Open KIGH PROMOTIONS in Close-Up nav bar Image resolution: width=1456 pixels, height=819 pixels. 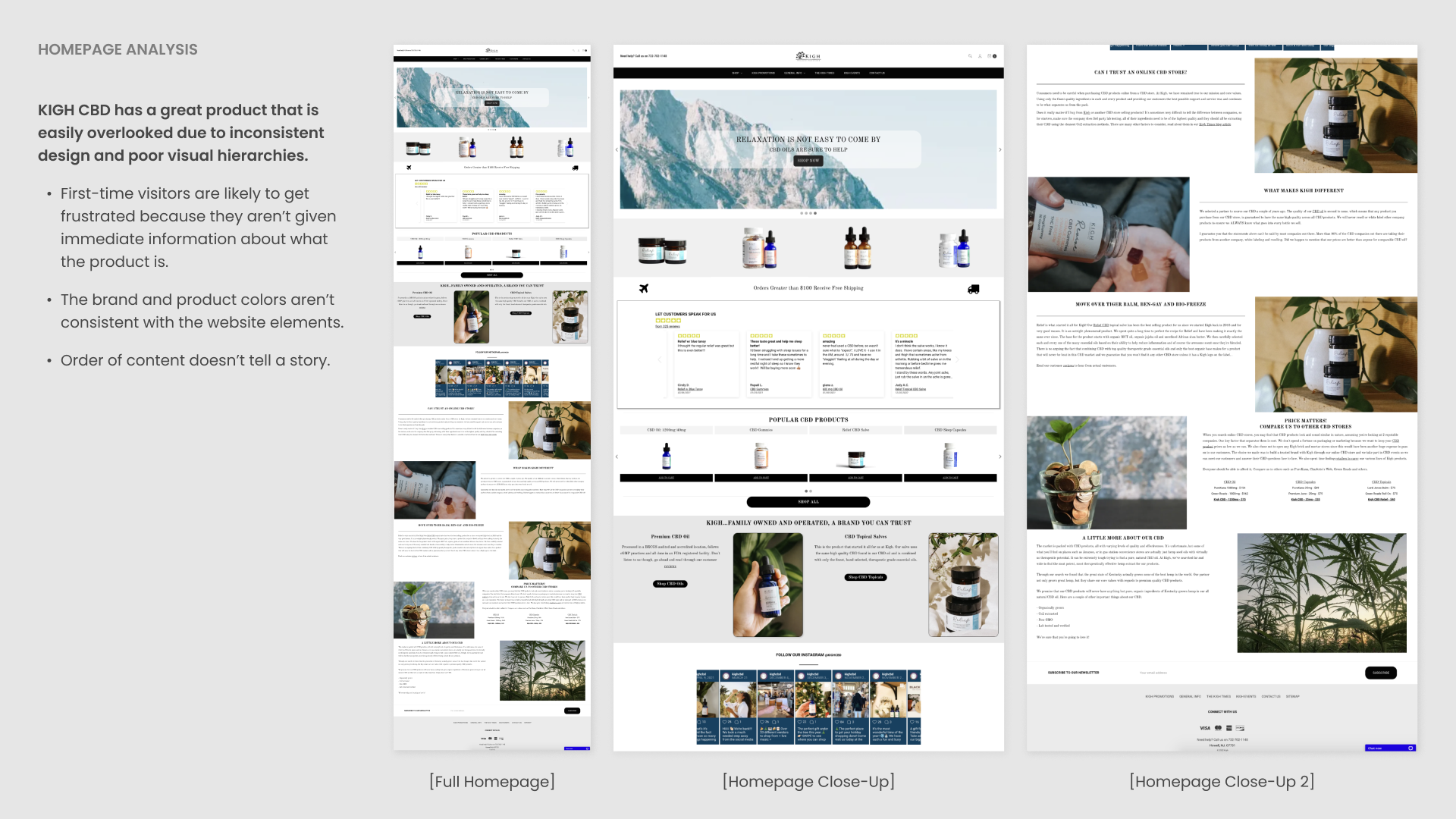763,74
